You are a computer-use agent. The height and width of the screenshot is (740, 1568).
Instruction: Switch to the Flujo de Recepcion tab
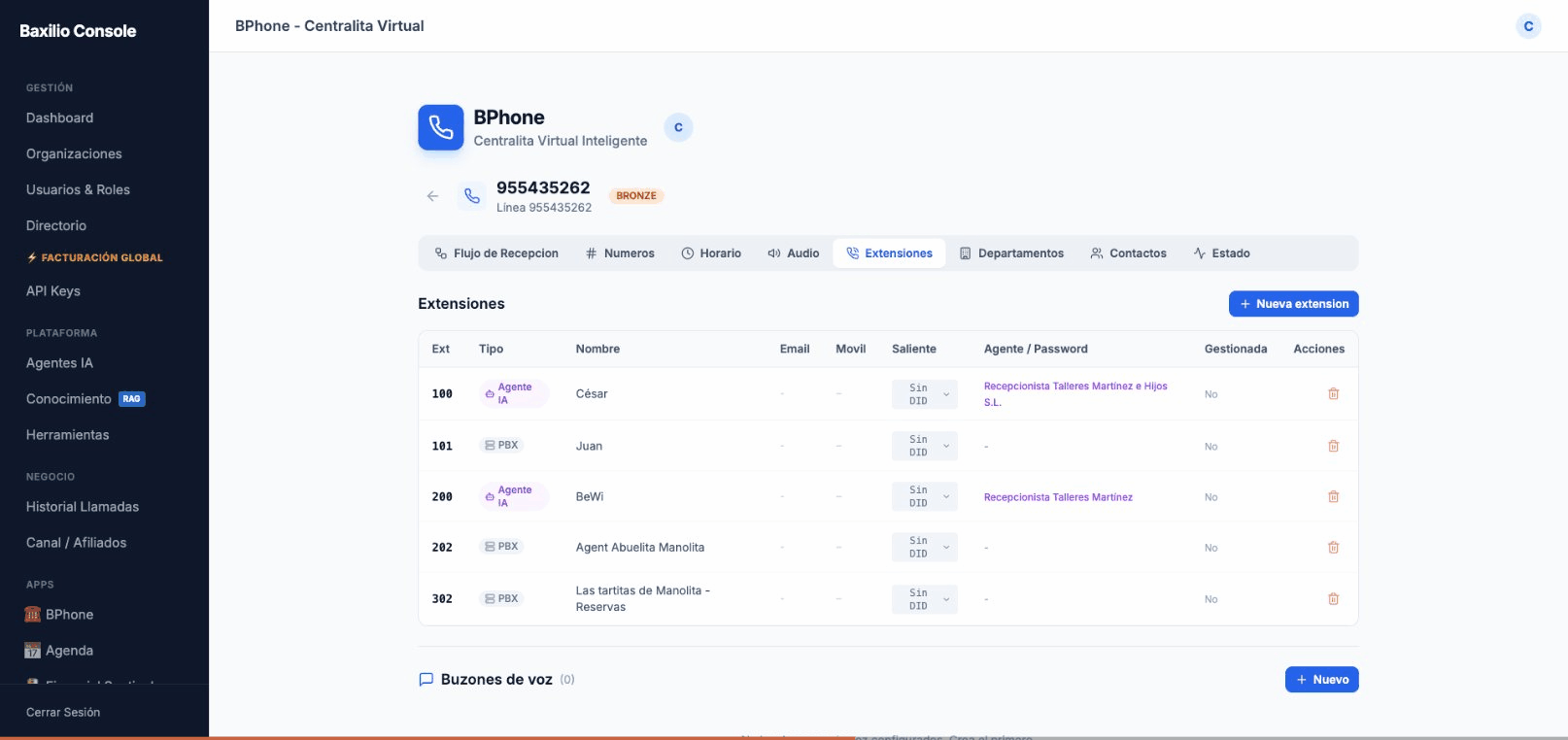point(496,253)
